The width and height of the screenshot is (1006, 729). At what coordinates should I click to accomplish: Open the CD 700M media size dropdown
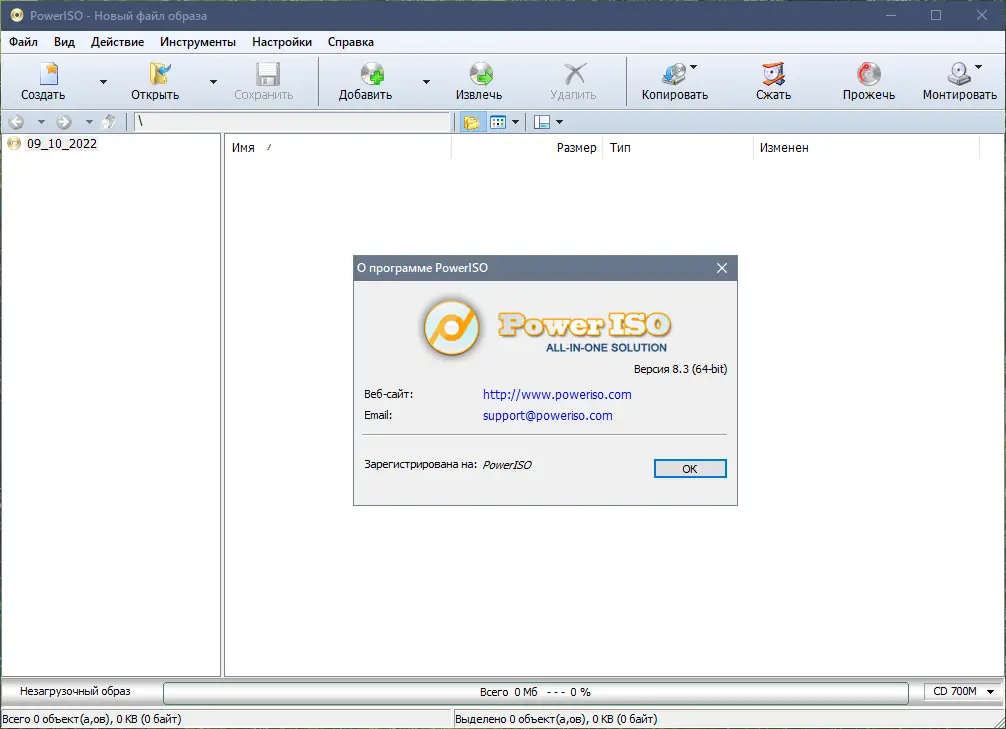point(962,691)
